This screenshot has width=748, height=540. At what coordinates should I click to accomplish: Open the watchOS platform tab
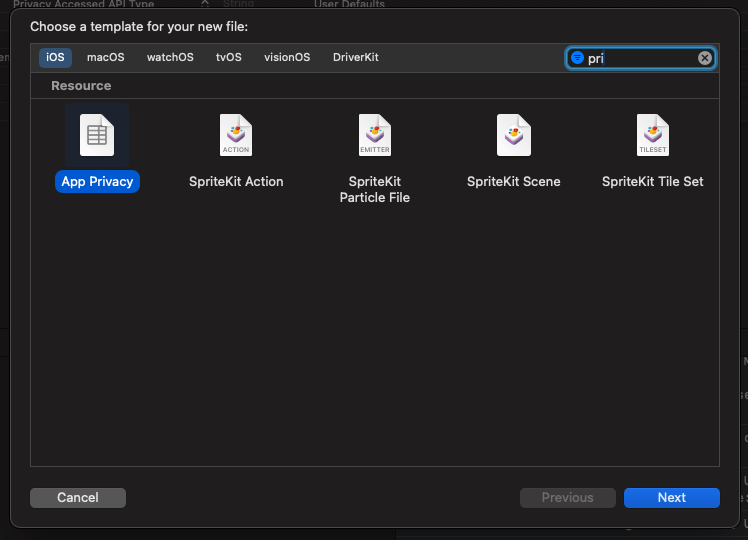pos(170,58)
